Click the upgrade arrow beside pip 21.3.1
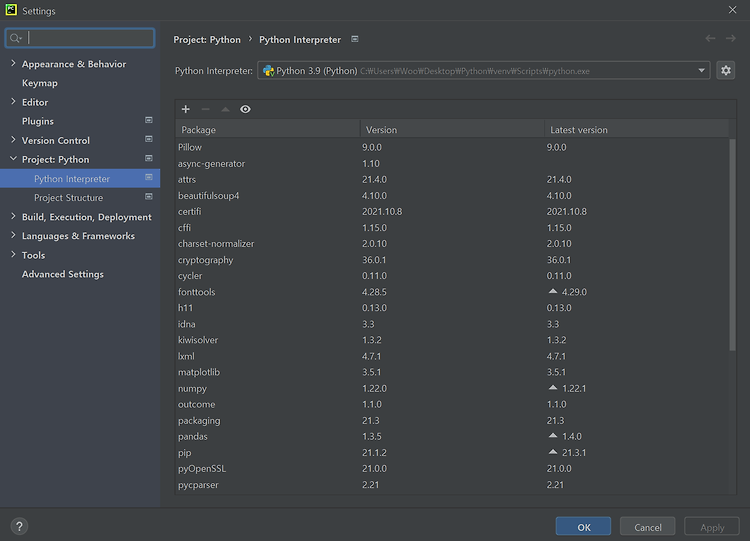Image resolution: width=750 pixels, height=541 pixels. pyautogui.click(x=553, y=452)
